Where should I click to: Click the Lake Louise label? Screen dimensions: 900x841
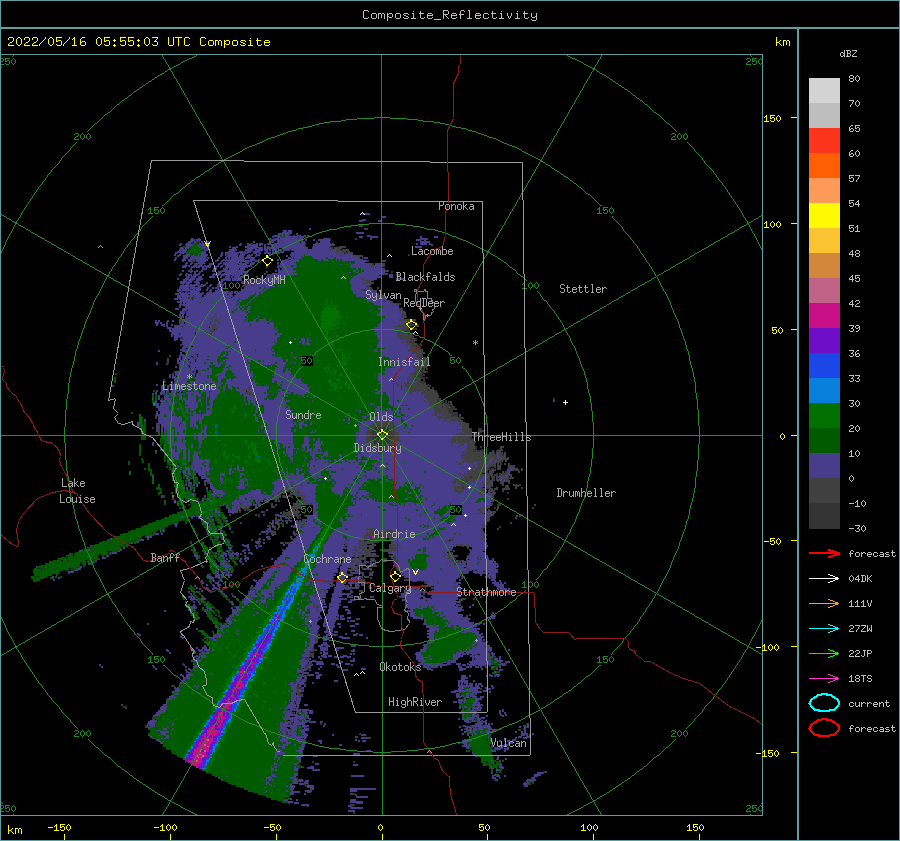pos(77,491)
